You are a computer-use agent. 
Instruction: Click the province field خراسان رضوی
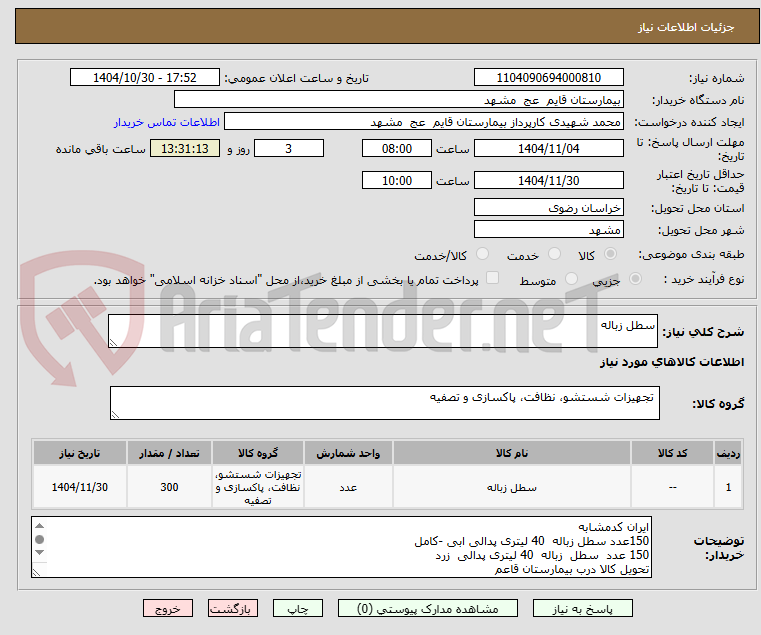(548, 207)
